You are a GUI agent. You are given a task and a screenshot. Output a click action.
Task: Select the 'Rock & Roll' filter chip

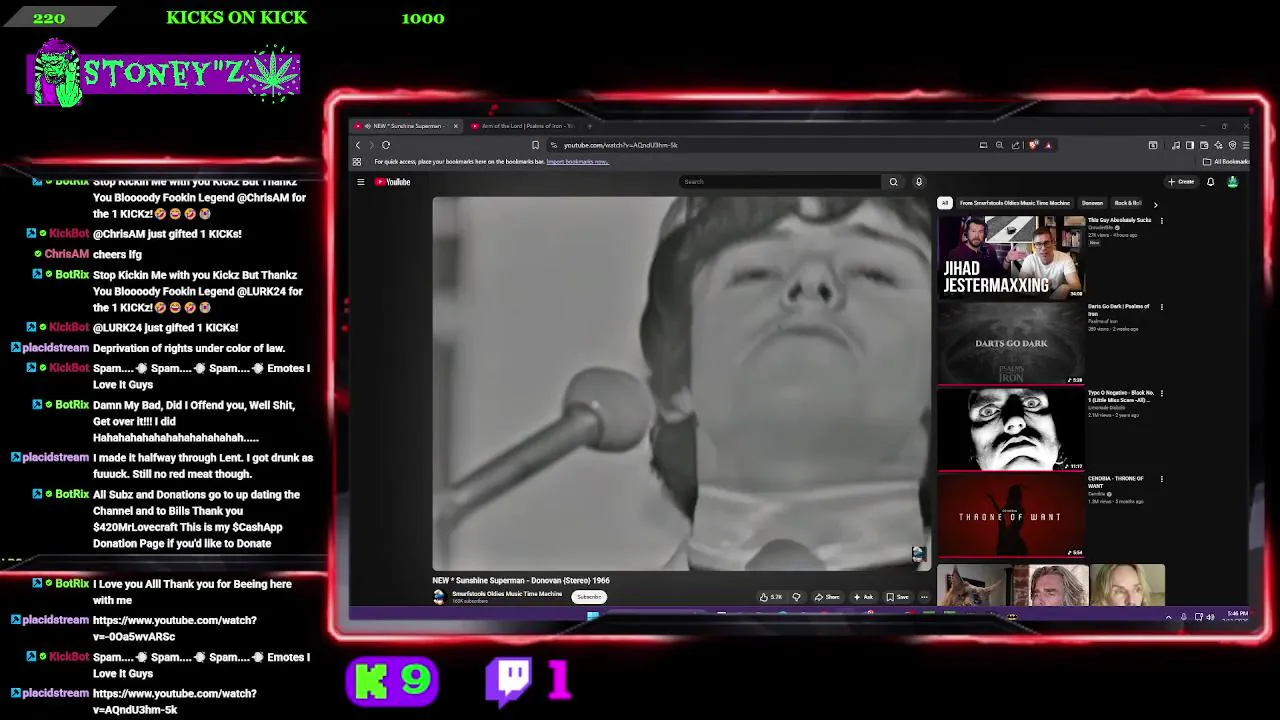1127,203
